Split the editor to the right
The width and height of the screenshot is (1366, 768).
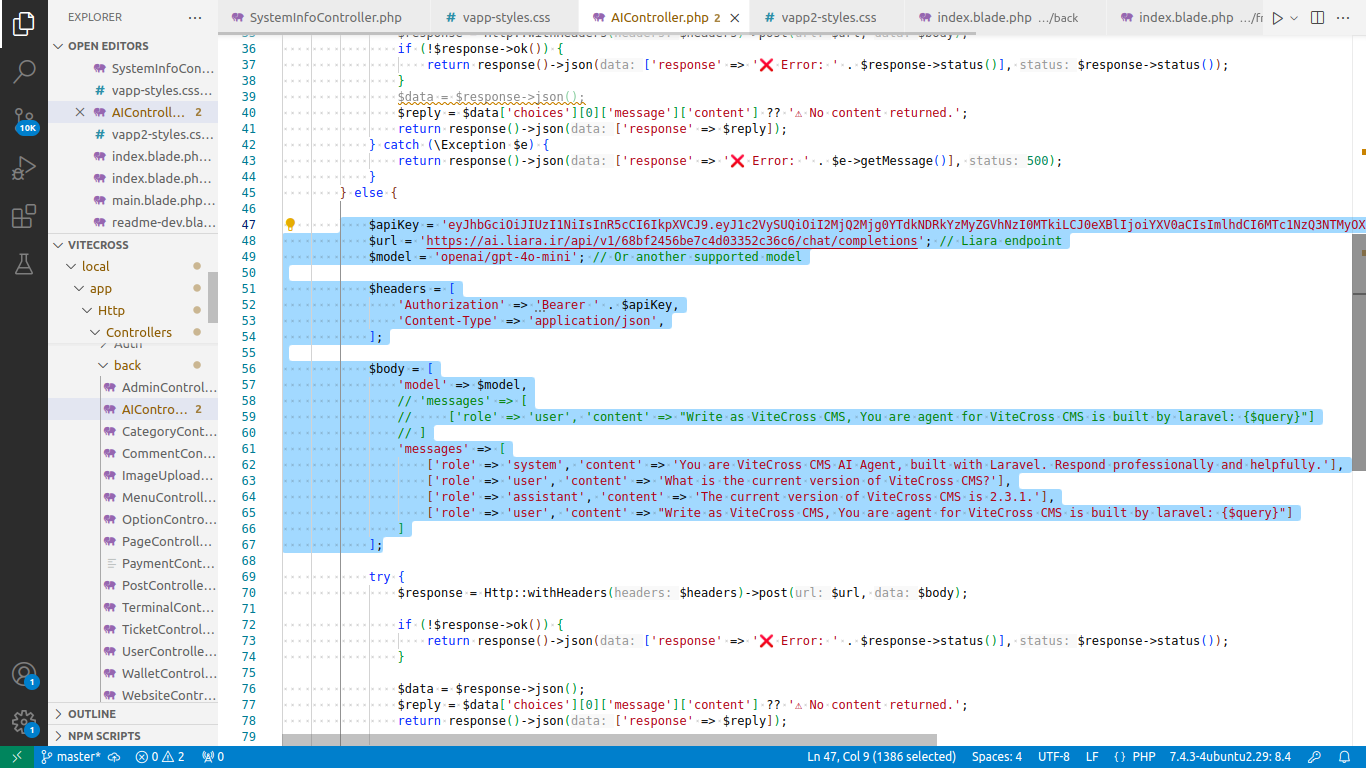click(x=1317, y=18)
